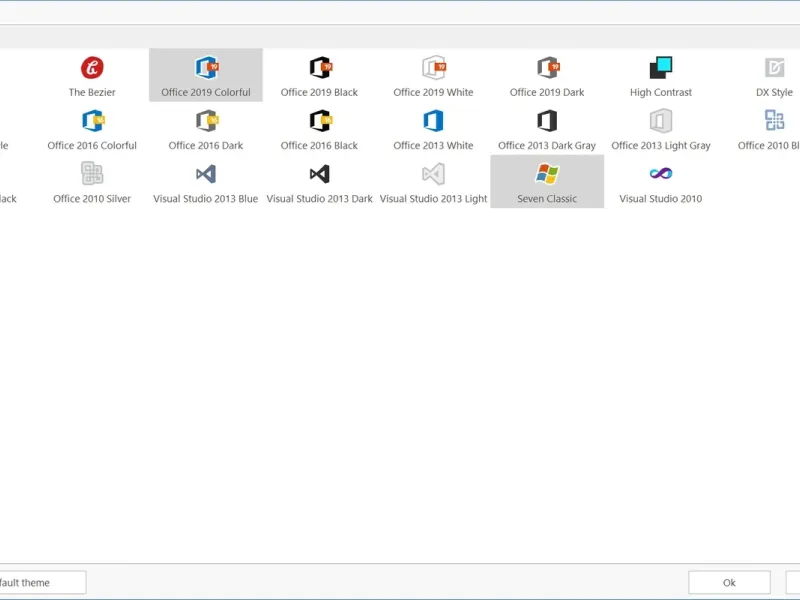Apply Office 2019 Dark theme icon
800x600 pixels.
coord(547,67)
